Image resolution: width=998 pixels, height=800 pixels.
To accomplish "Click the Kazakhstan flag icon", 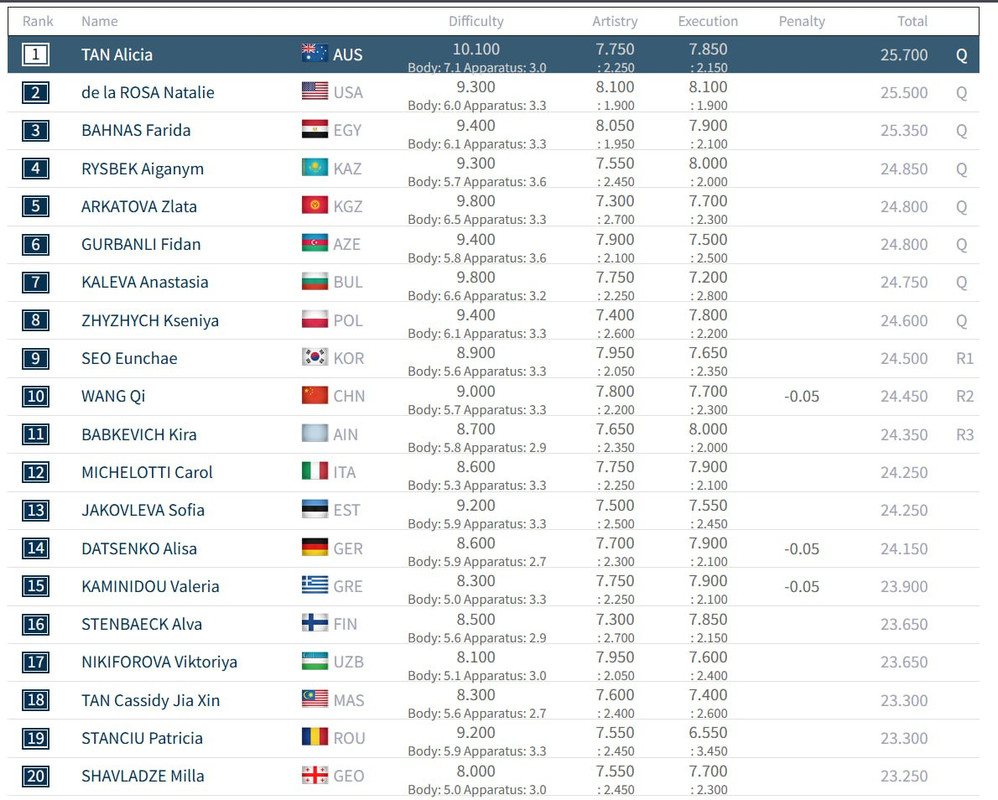I will click(314, 167).
